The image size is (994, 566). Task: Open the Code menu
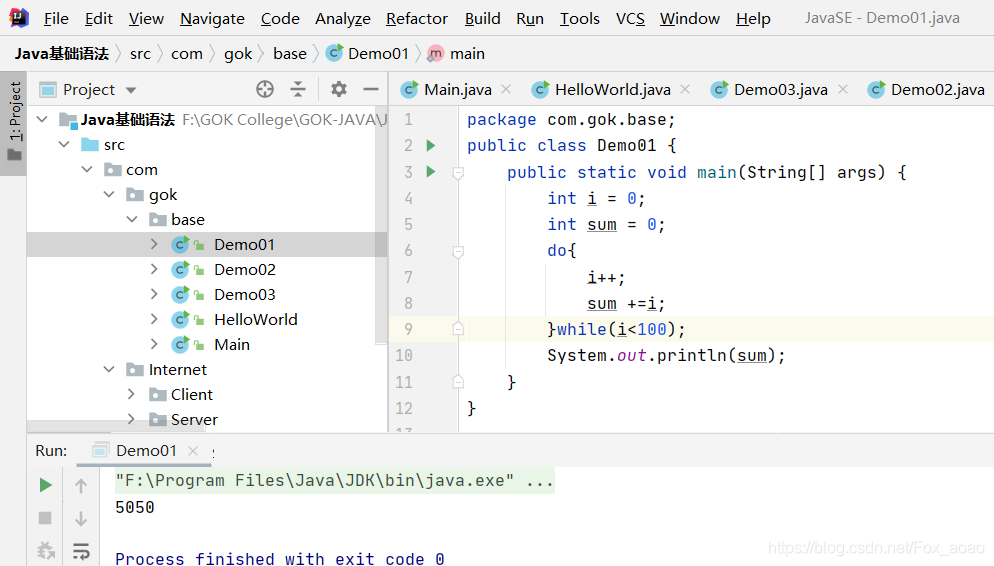click(280, 19)
